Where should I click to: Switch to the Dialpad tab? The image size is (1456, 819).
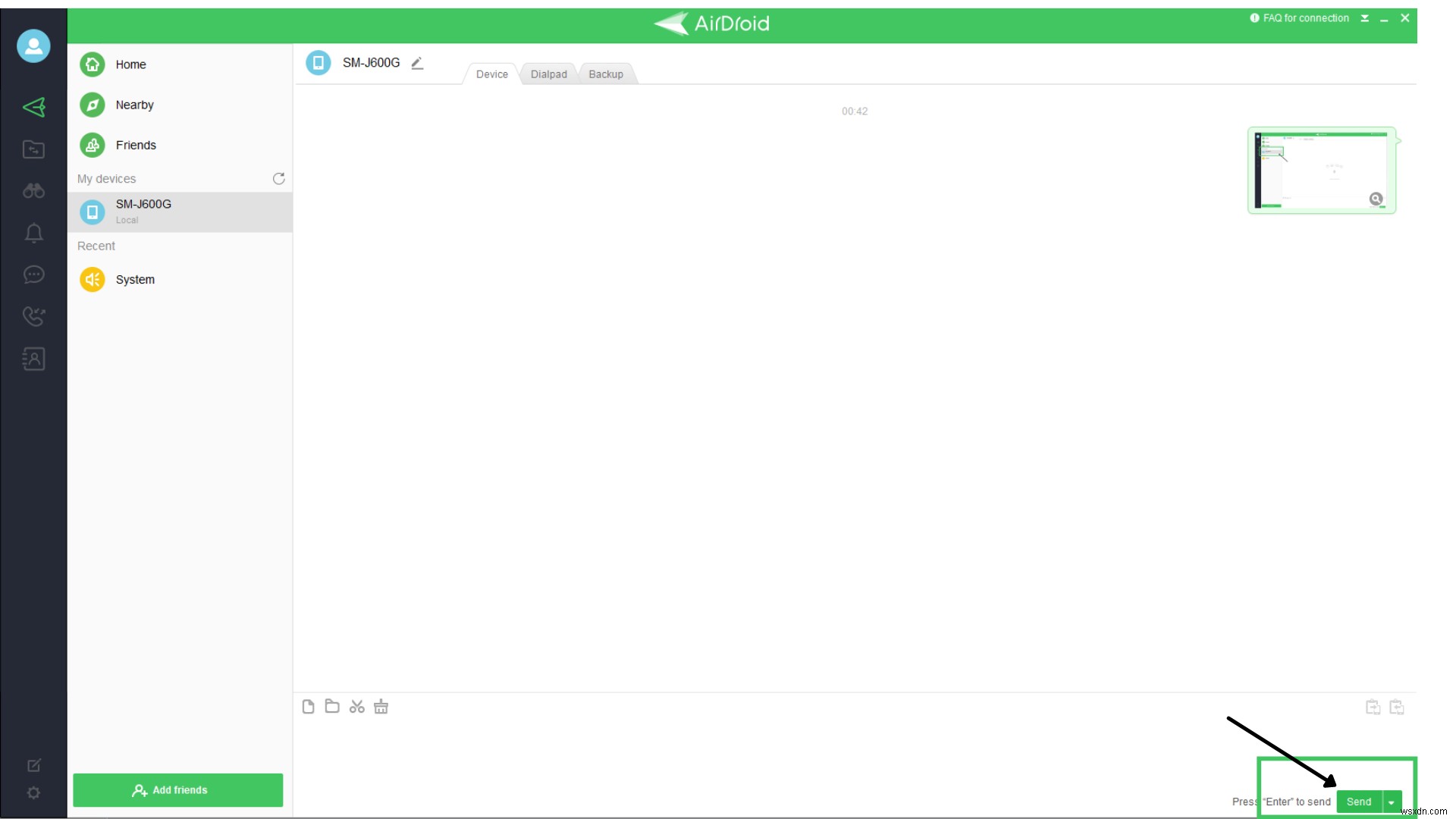pos(547,74)
